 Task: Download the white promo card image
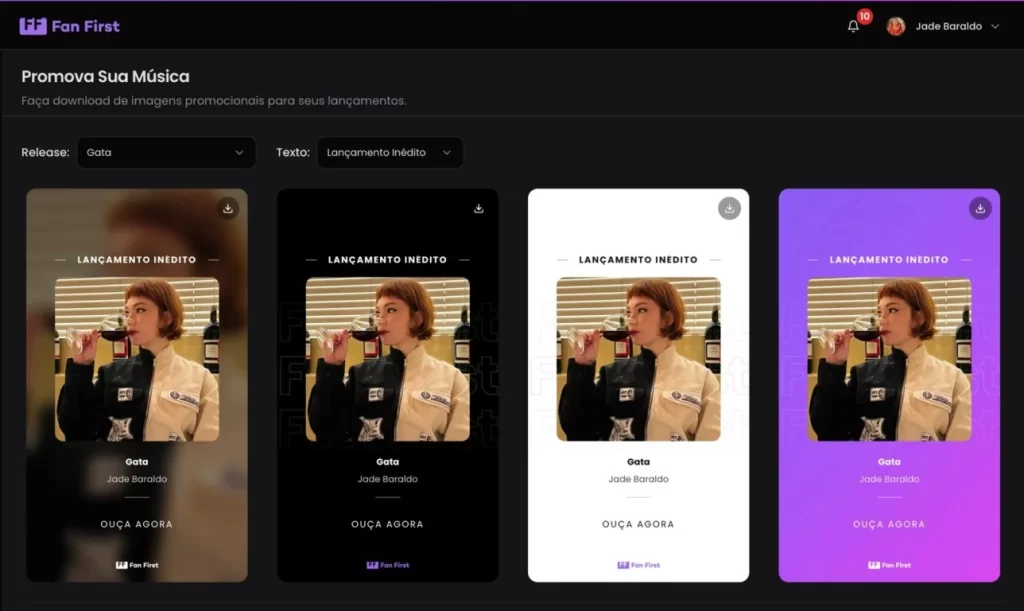(730, 208)
